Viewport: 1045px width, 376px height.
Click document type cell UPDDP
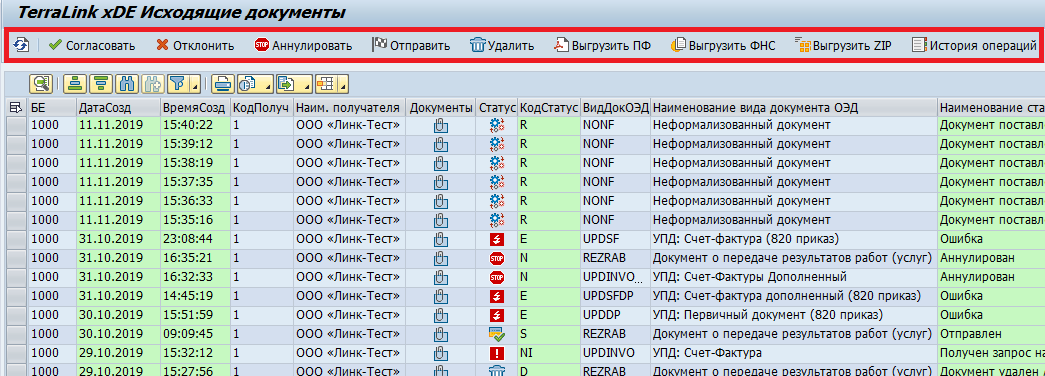coord(614,315)
